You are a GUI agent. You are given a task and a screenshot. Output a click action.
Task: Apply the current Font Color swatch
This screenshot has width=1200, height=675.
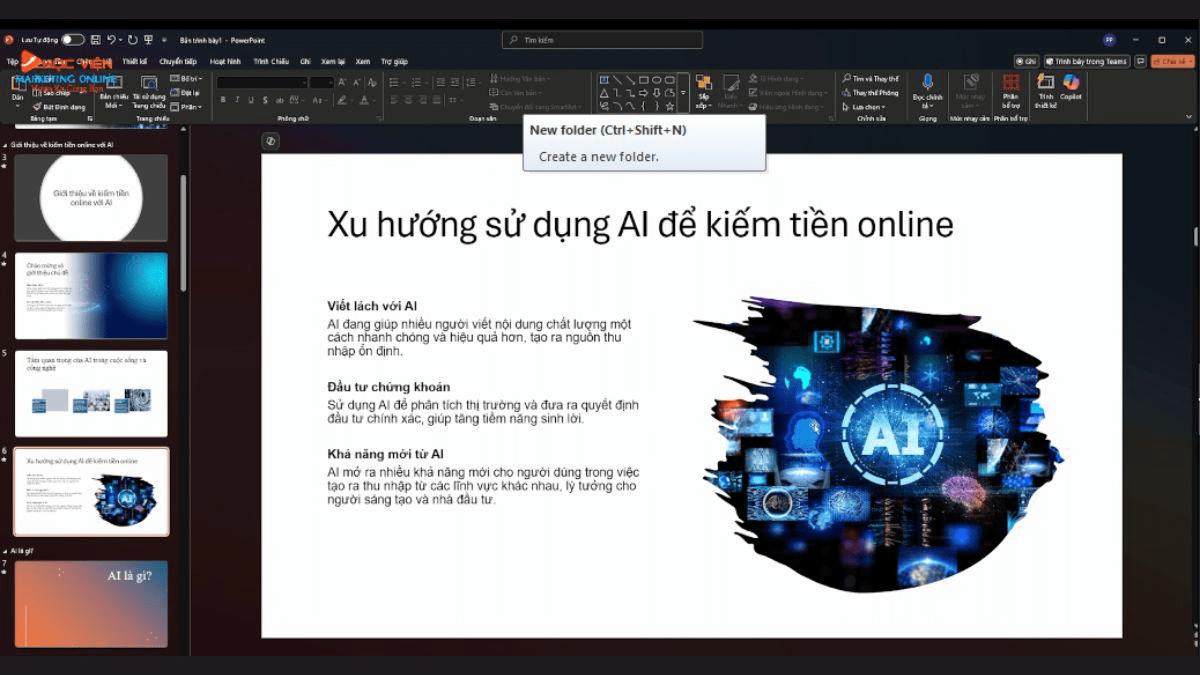pyautogui.click(x=365, y=101)
